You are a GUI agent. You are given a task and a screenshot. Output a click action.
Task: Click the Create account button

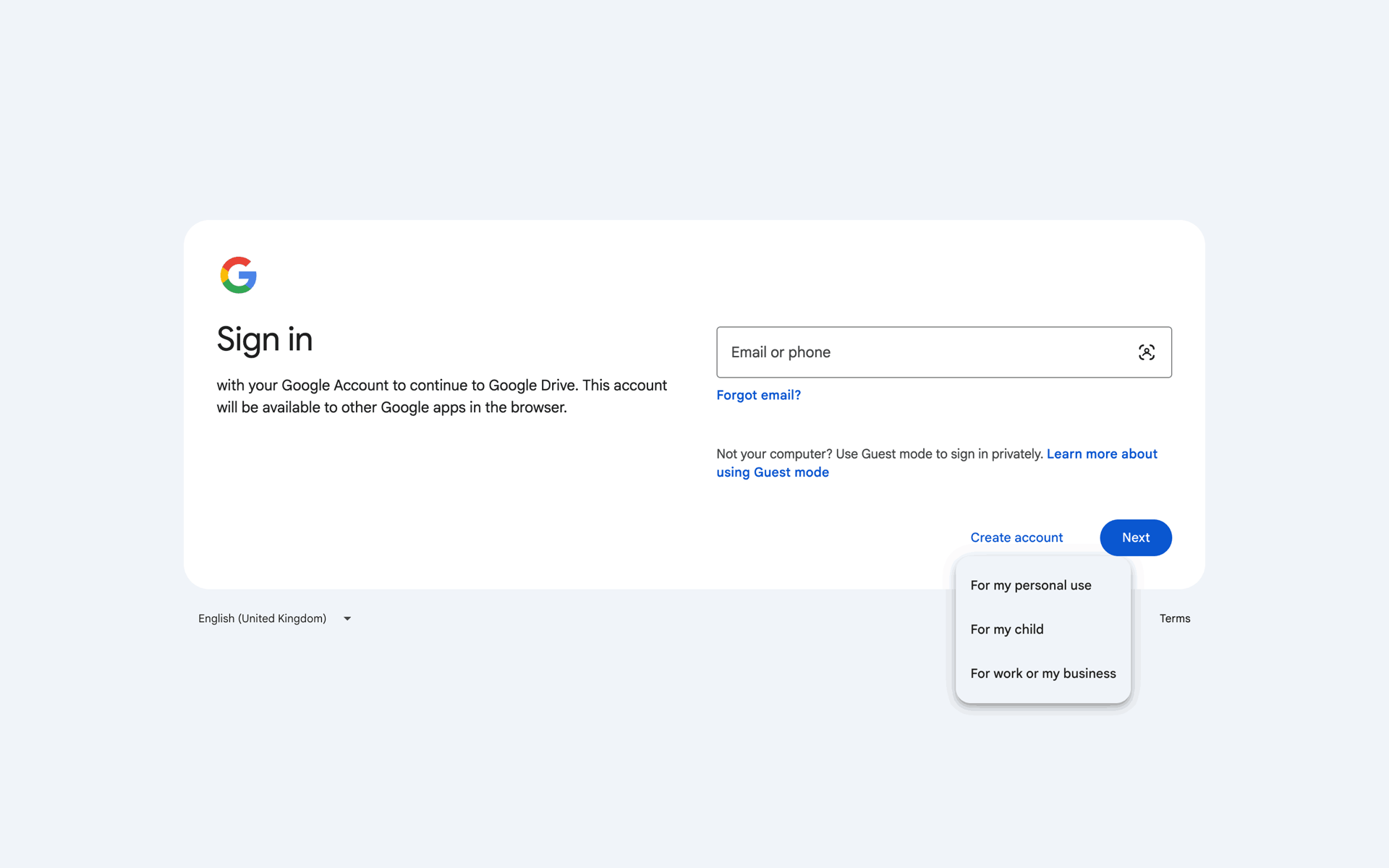pyautogui.click(x=1016, y=537)
